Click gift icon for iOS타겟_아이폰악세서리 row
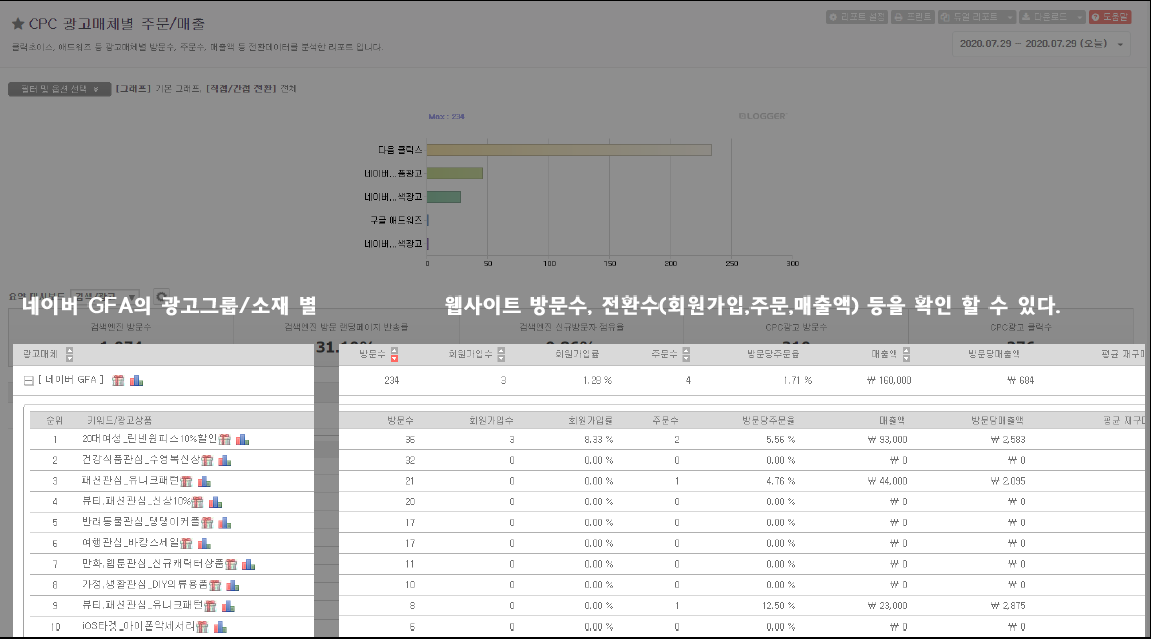Viewport: 1151px width, 639px height. click(x=203, y=627)
